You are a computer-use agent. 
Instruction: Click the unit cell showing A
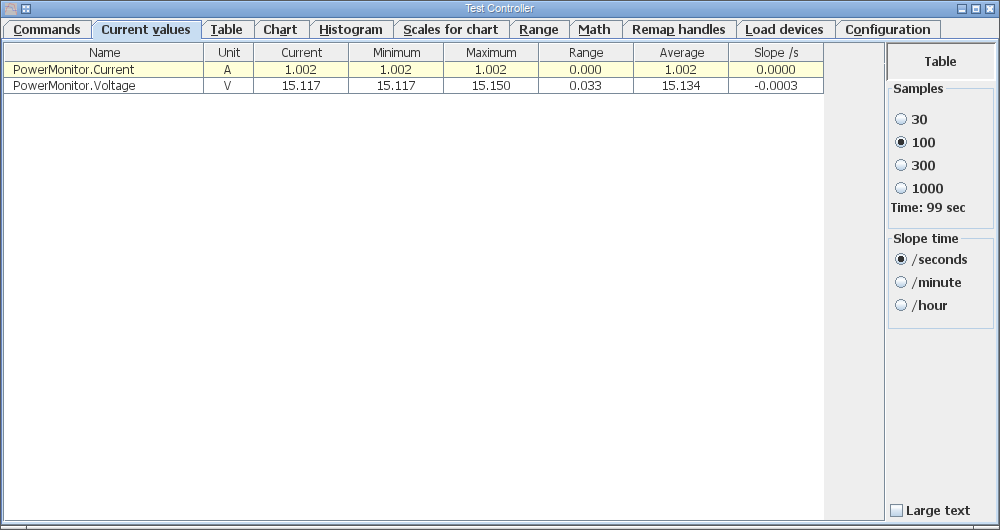point(228,70)
